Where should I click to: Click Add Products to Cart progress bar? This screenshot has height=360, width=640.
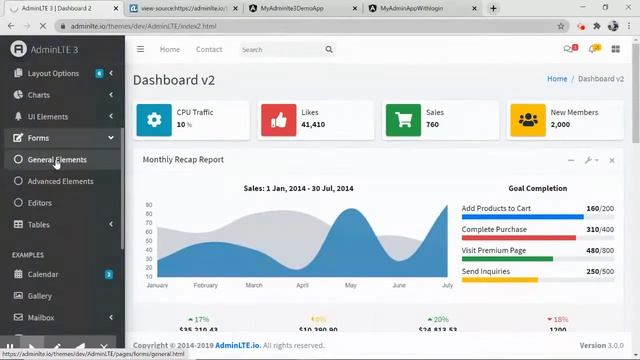(x=538, y=217)
